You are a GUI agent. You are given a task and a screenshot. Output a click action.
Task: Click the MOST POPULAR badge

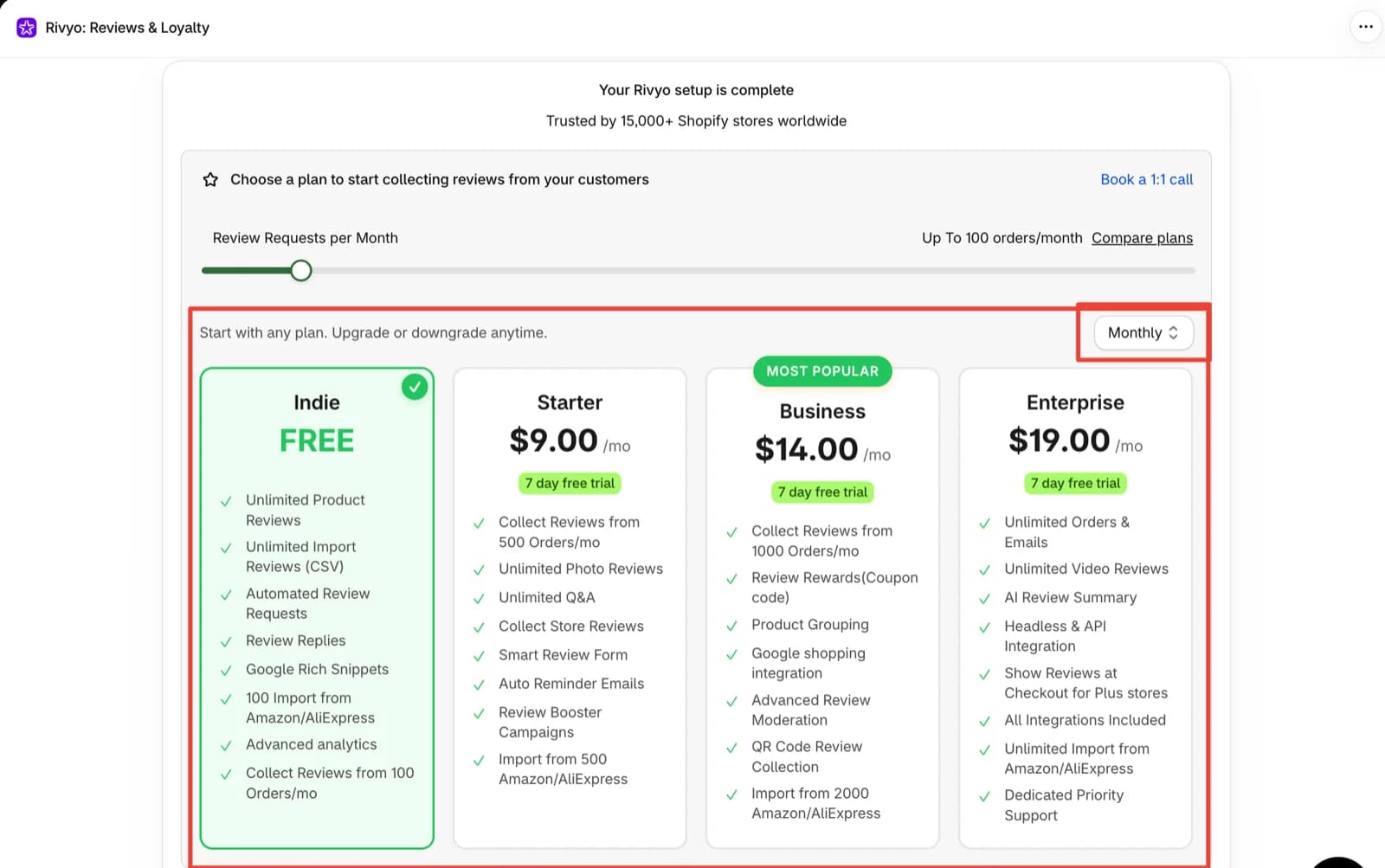tap(822, 371)
